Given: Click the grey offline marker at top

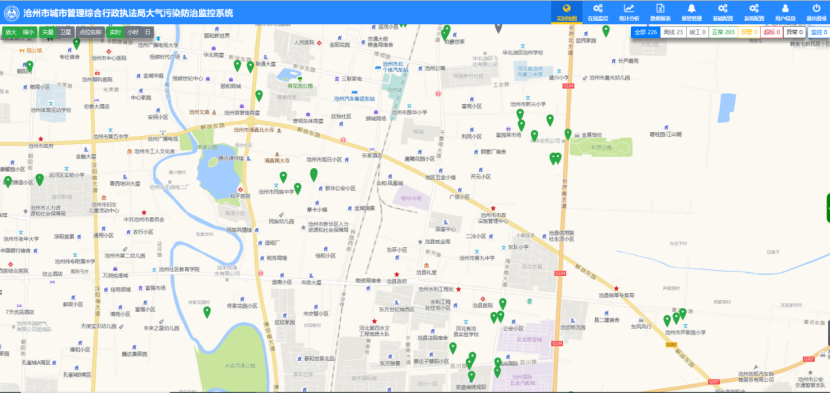Looking at the screenshot, I should 498,28.
